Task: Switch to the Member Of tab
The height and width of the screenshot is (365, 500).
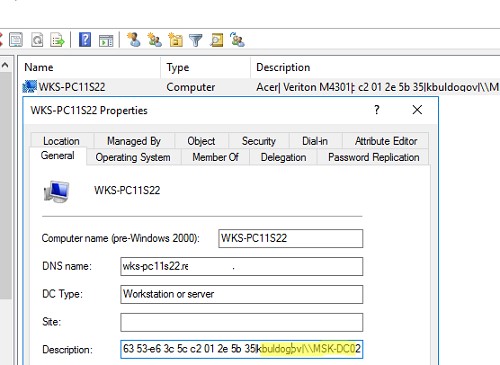Action: tap(215, 157)
